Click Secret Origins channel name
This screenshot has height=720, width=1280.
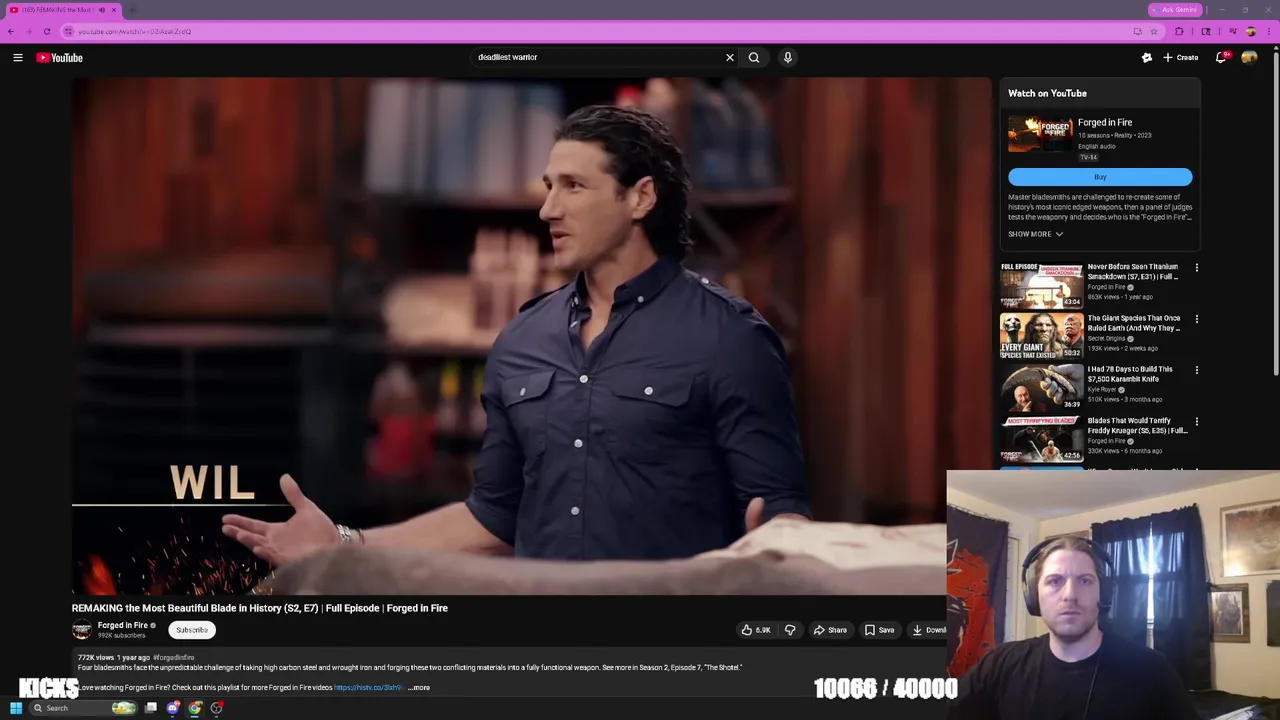[1107, 338]
